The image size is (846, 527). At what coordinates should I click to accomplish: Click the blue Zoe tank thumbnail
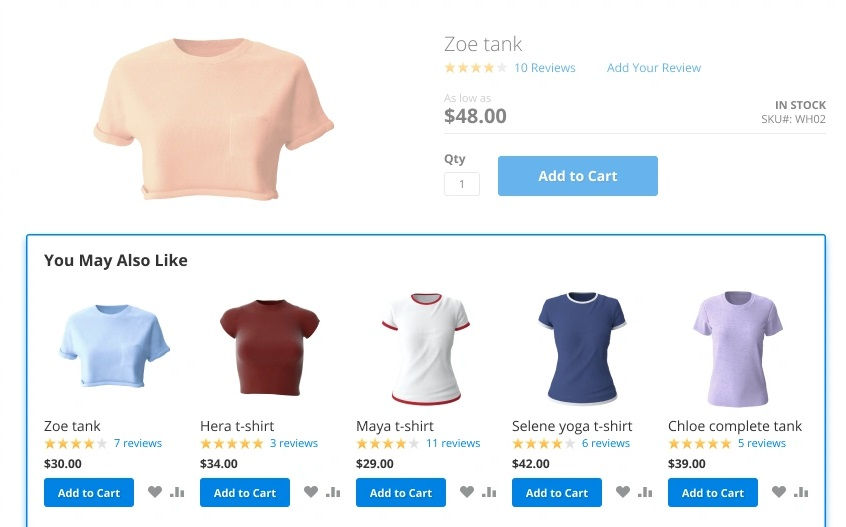(x=114, y=346)
